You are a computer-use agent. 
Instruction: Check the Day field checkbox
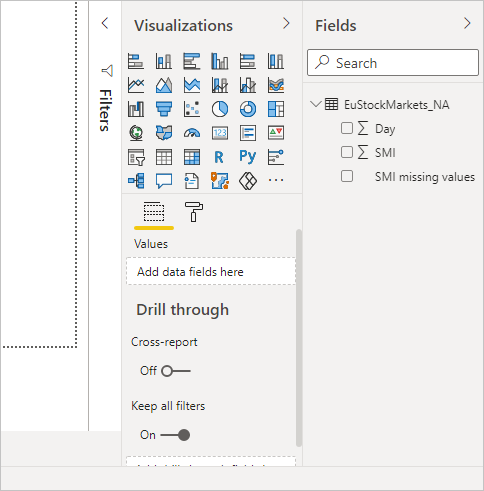click(x=347, y=128)
